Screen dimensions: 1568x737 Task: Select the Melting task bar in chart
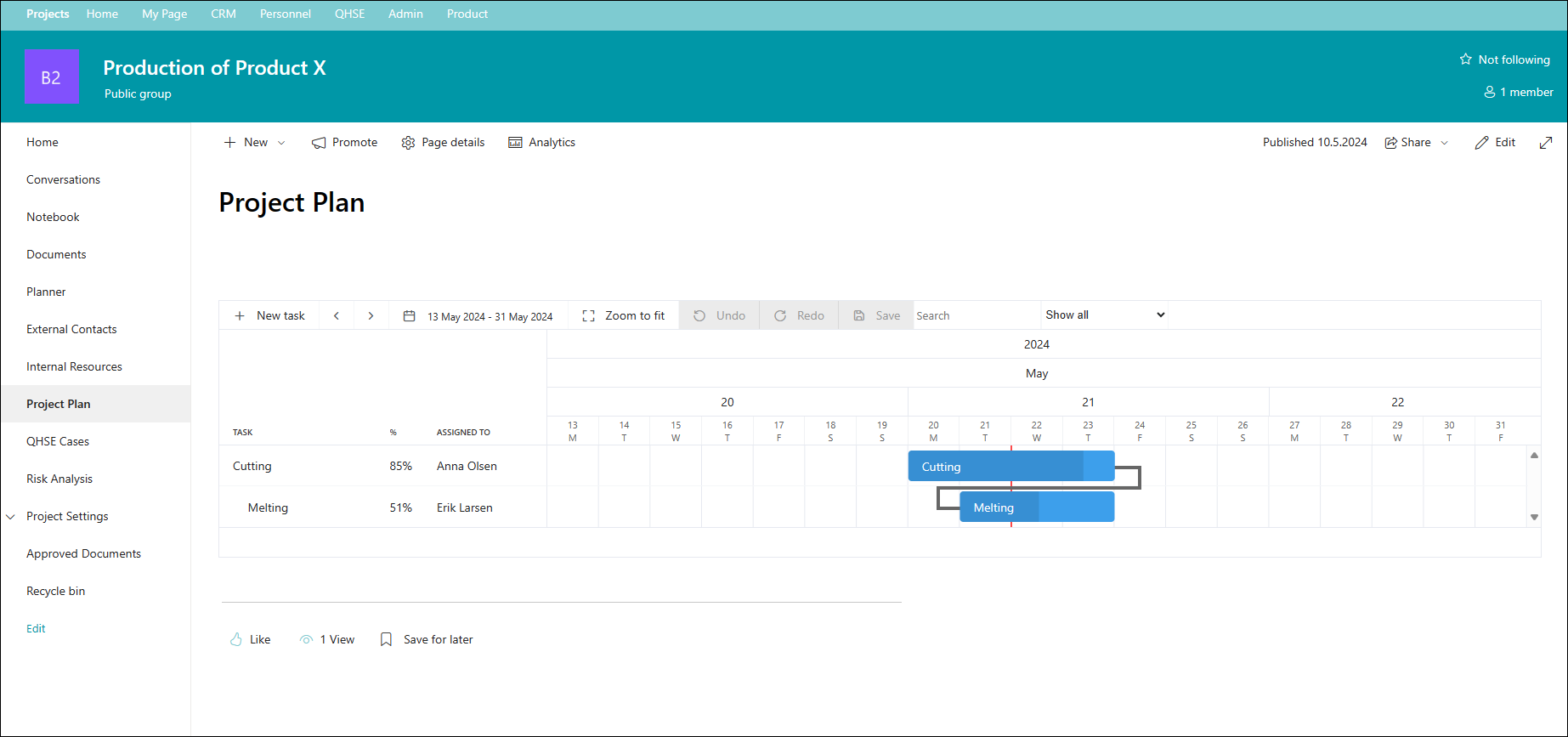tap(1037, 507)
